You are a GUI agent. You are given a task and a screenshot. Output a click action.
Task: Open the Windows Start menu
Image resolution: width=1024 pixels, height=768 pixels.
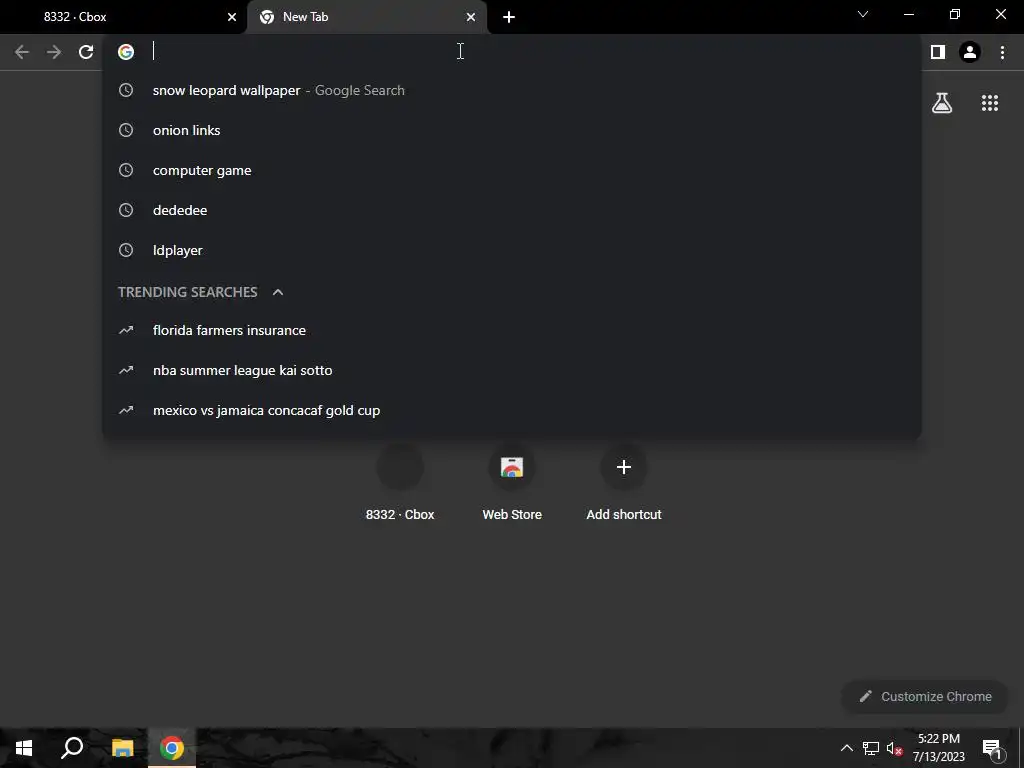(x=24, y=748)
